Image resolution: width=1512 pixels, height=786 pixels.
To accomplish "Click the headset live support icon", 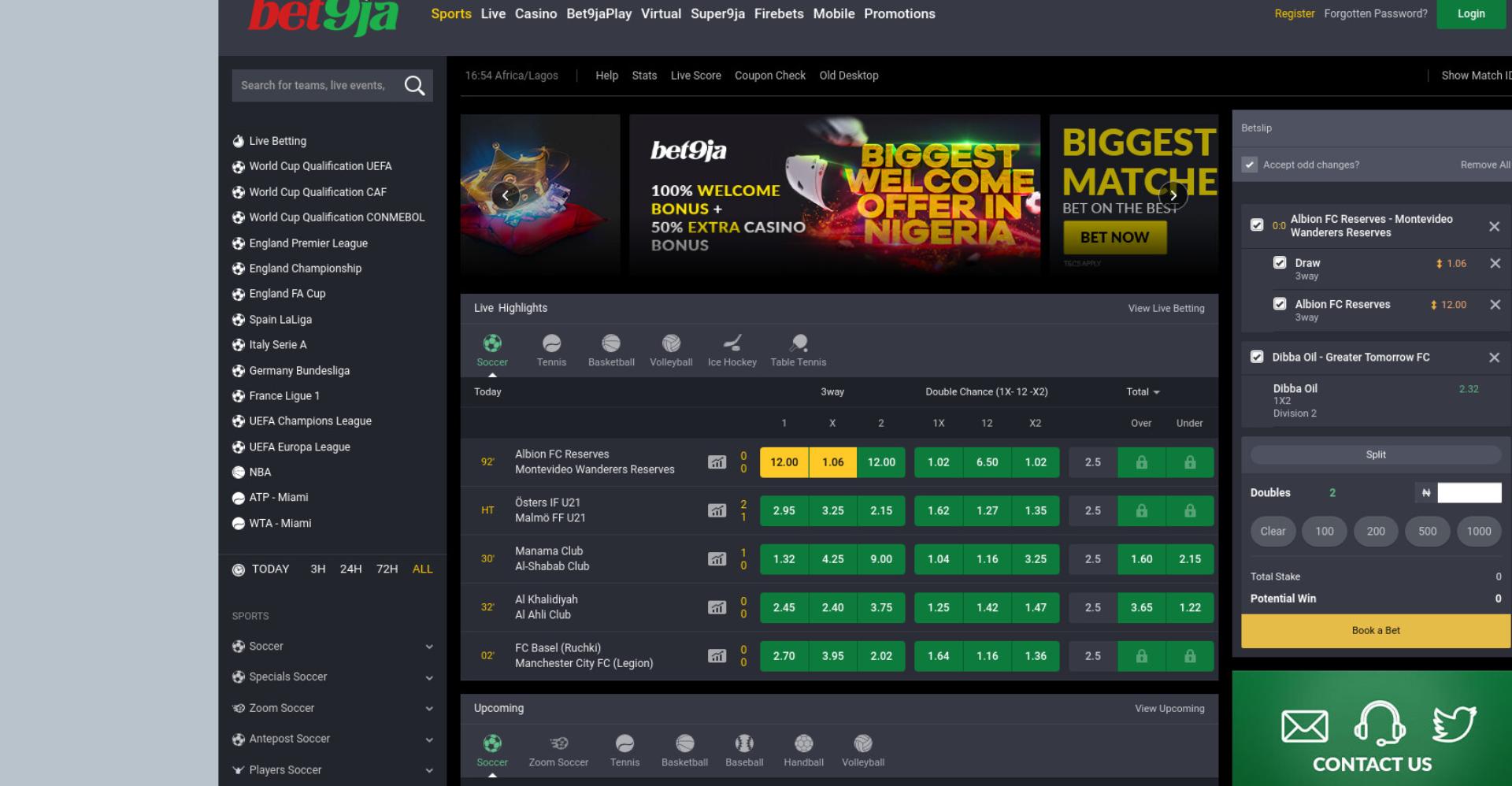I will (x=1380, y=723).
